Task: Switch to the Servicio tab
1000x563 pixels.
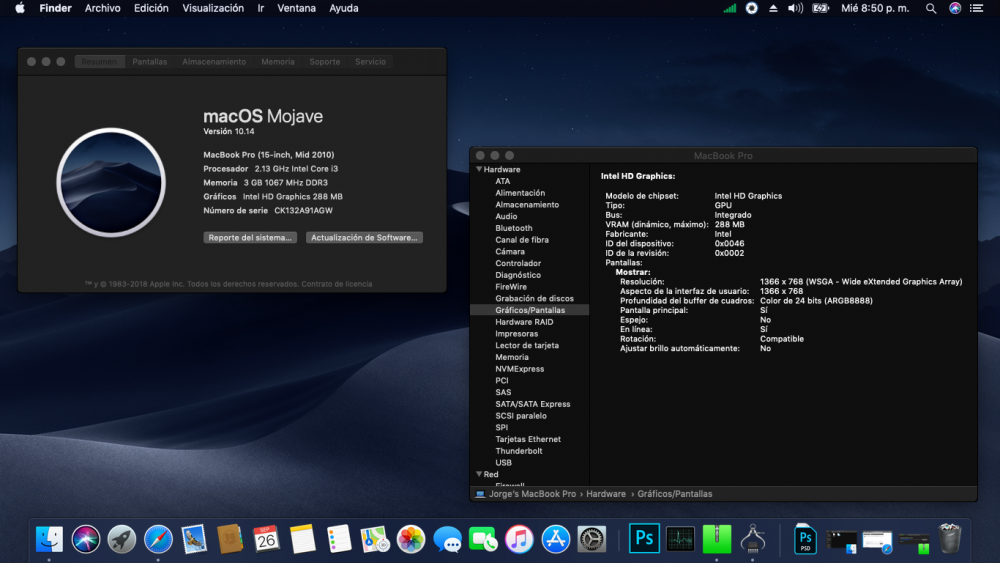Action: point(371,62)
